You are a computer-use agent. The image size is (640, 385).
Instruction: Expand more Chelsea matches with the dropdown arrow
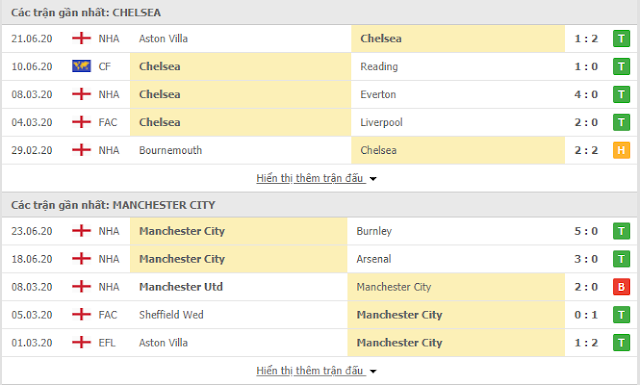373,179
